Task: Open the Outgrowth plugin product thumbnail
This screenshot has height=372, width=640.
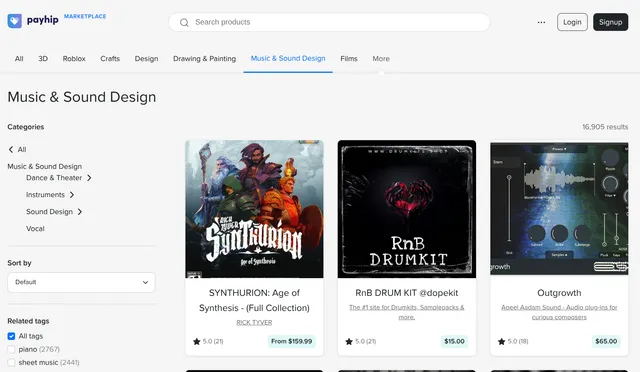Action: pyautogui.click(x=559, y=209)
